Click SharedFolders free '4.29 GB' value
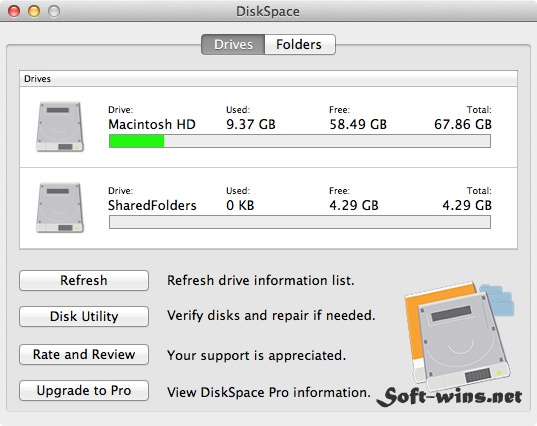The image size is (537, 426). click(x=354, y=205)
